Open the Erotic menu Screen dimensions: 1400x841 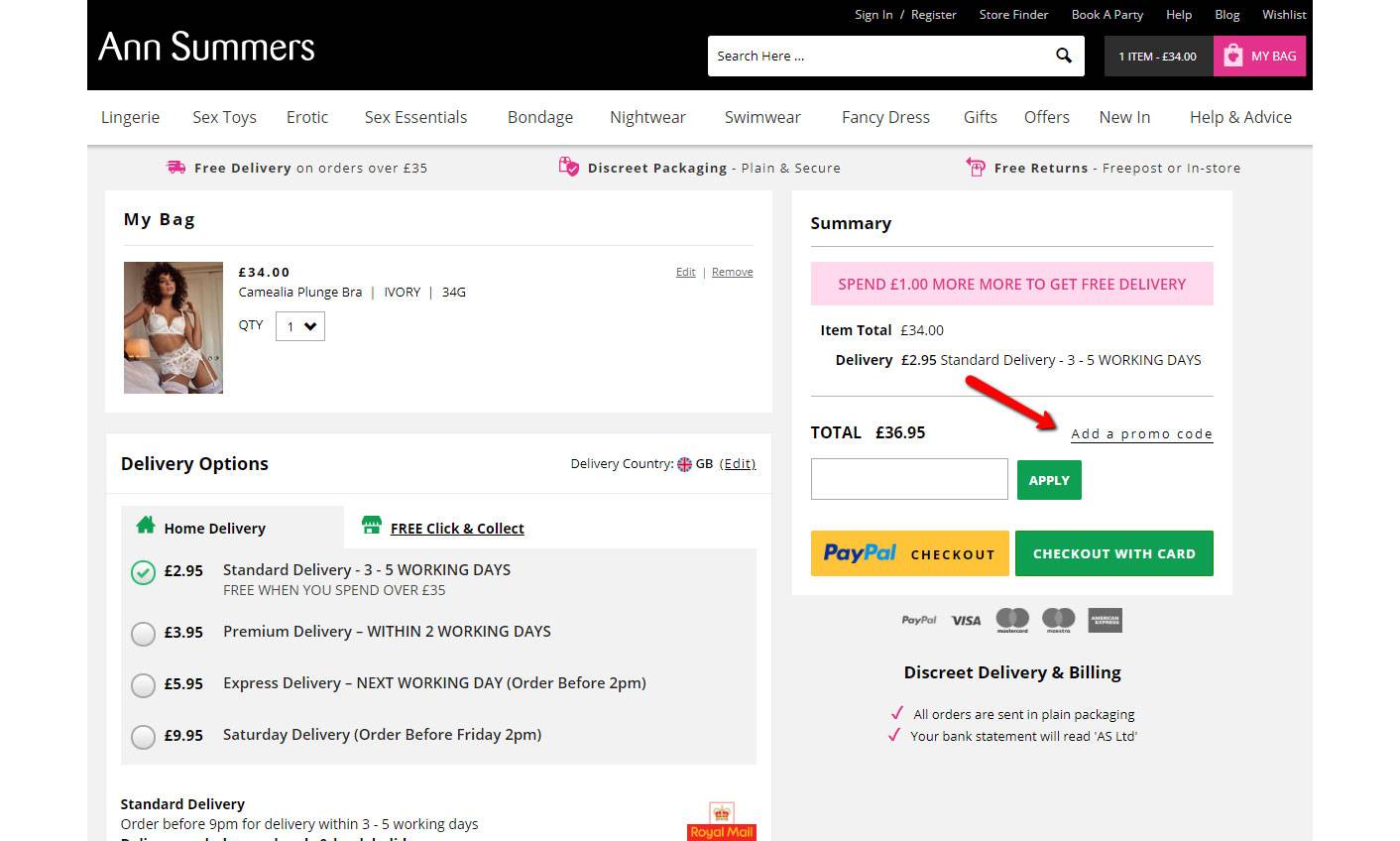307,117
